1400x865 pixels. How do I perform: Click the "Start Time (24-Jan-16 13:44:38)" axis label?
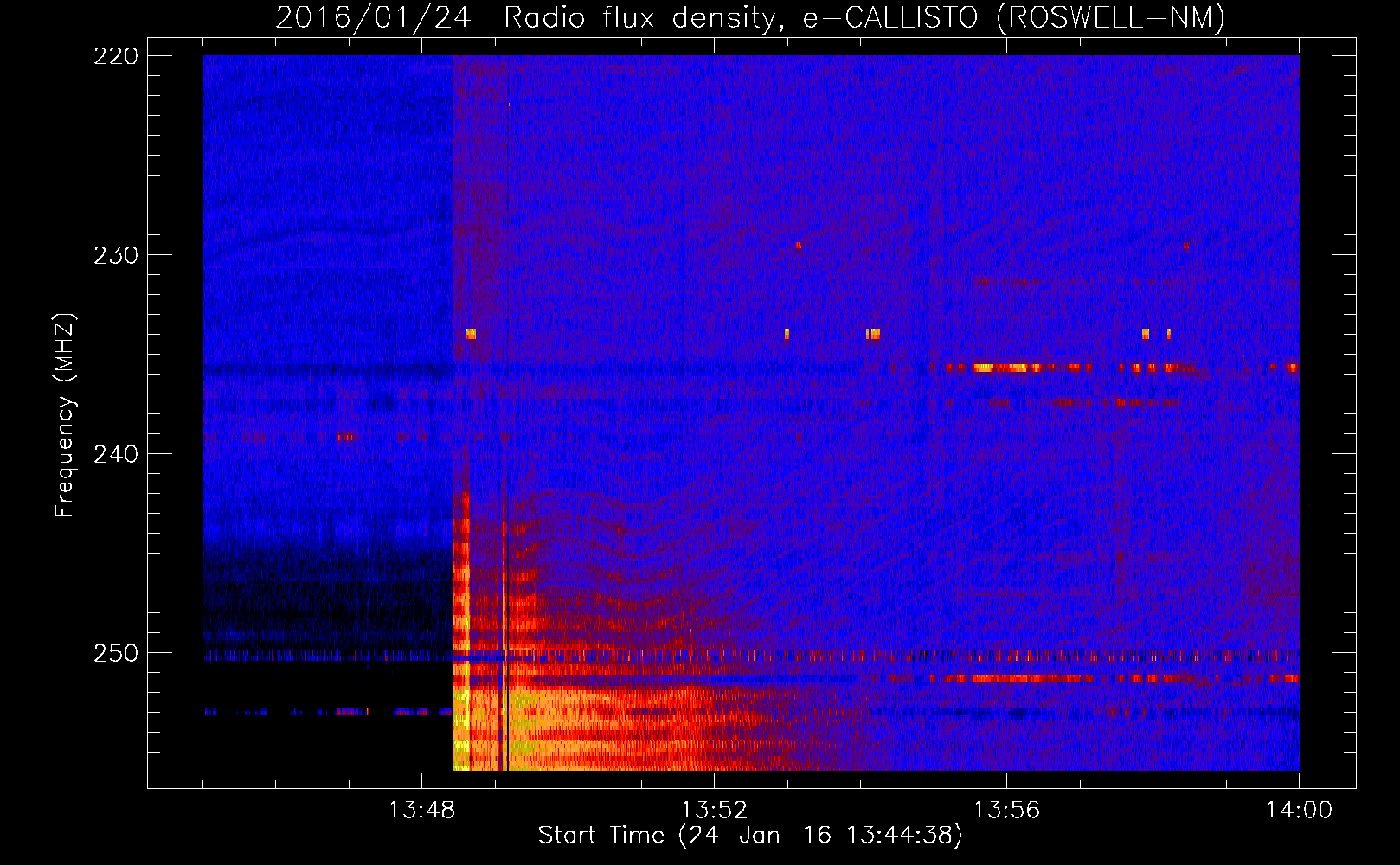pos(750,836)
